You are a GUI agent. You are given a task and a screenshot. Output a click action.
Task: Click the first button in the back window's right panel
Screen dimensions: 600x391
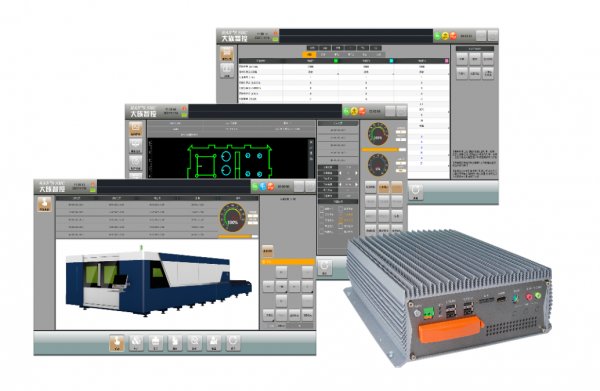[462, 59]
